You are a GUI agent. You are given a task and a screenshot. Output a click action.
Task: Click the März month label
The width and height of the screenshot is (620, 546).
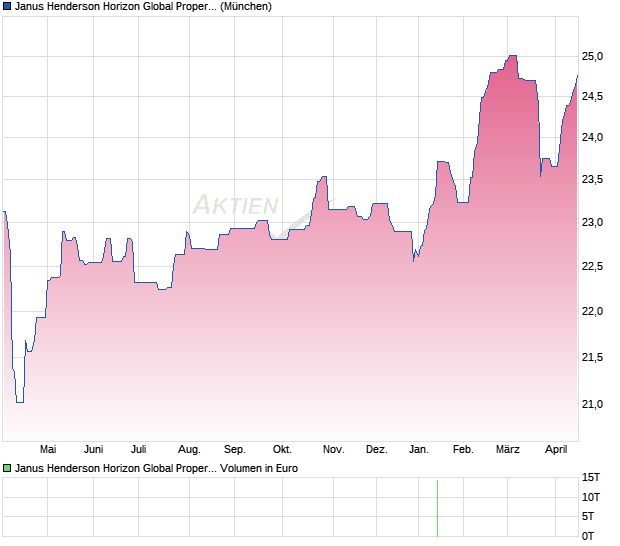click(x=508, y=450)
